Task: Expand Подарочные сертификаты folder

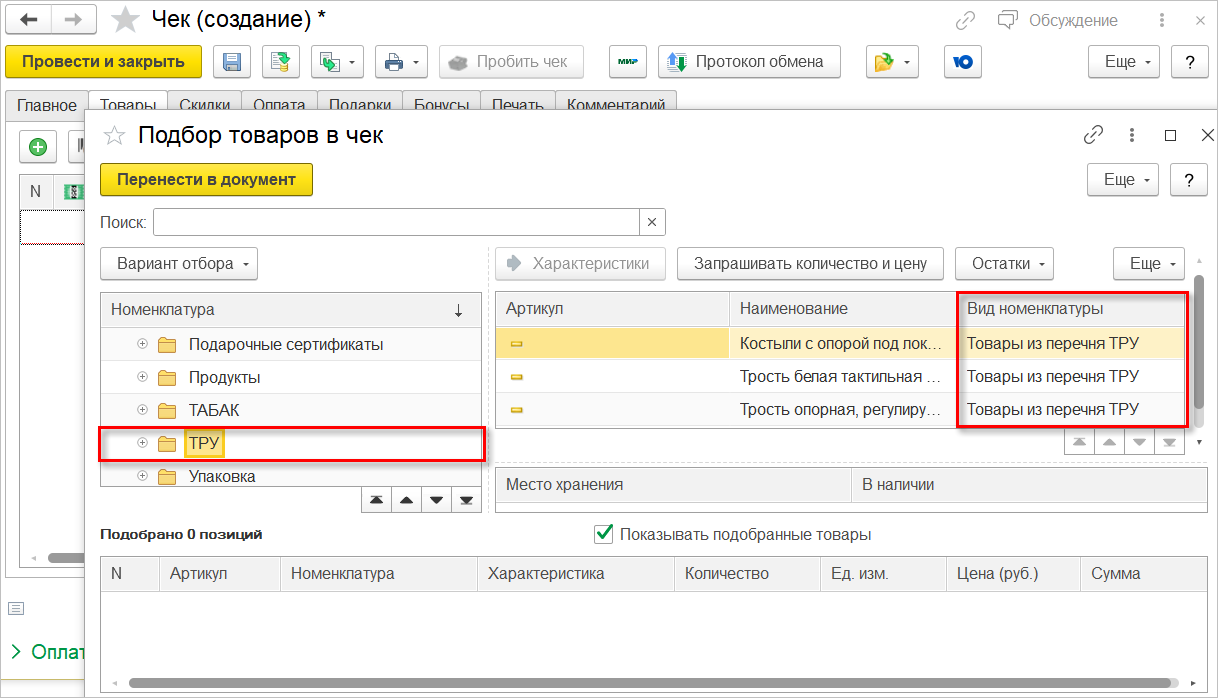Action: 142,344
